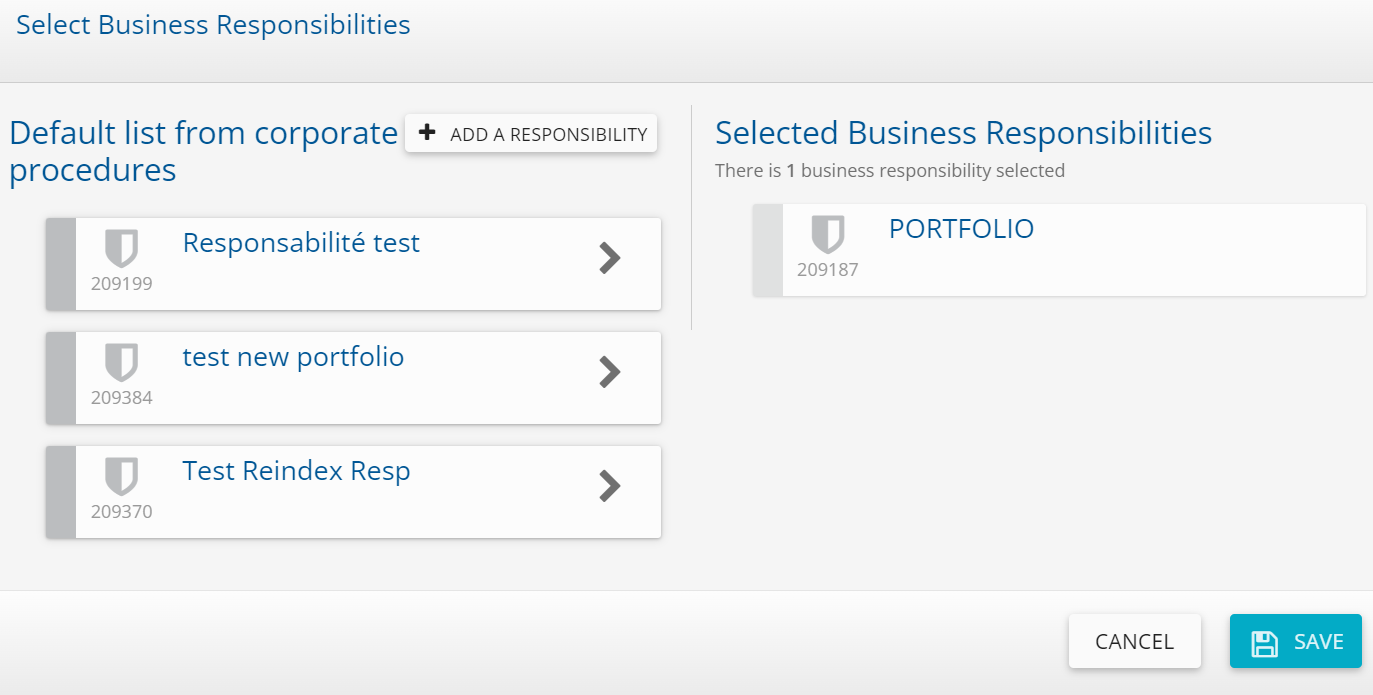The width and height of the screenshot is (1373, 695).
Task: Click gray left bar of test new portfolio
Action: [x=61, y=378]
